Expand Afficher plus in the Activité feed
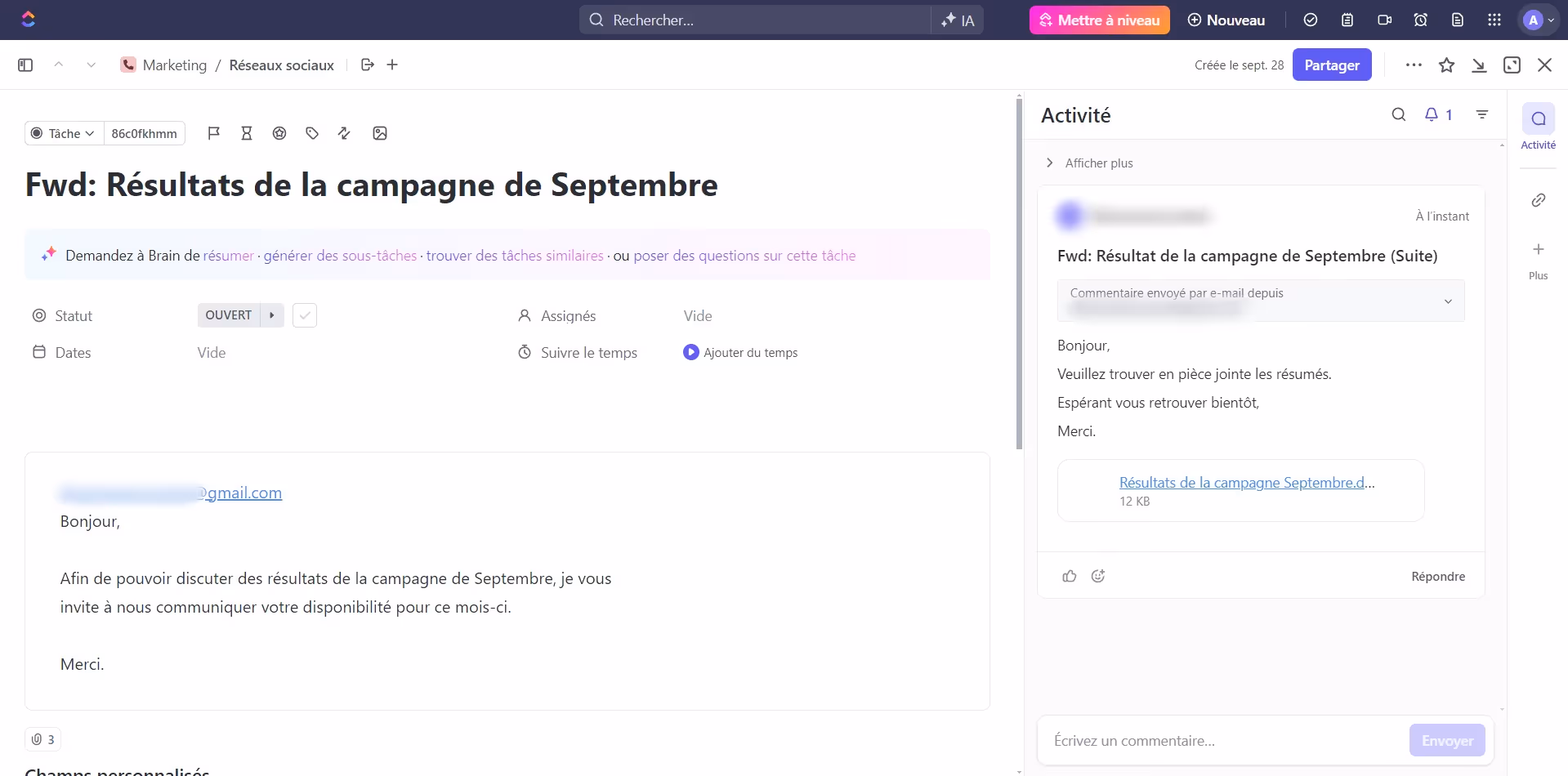Image resolution: width=1568 pixels, height=776 pixels. click(x=1049, y=163)
